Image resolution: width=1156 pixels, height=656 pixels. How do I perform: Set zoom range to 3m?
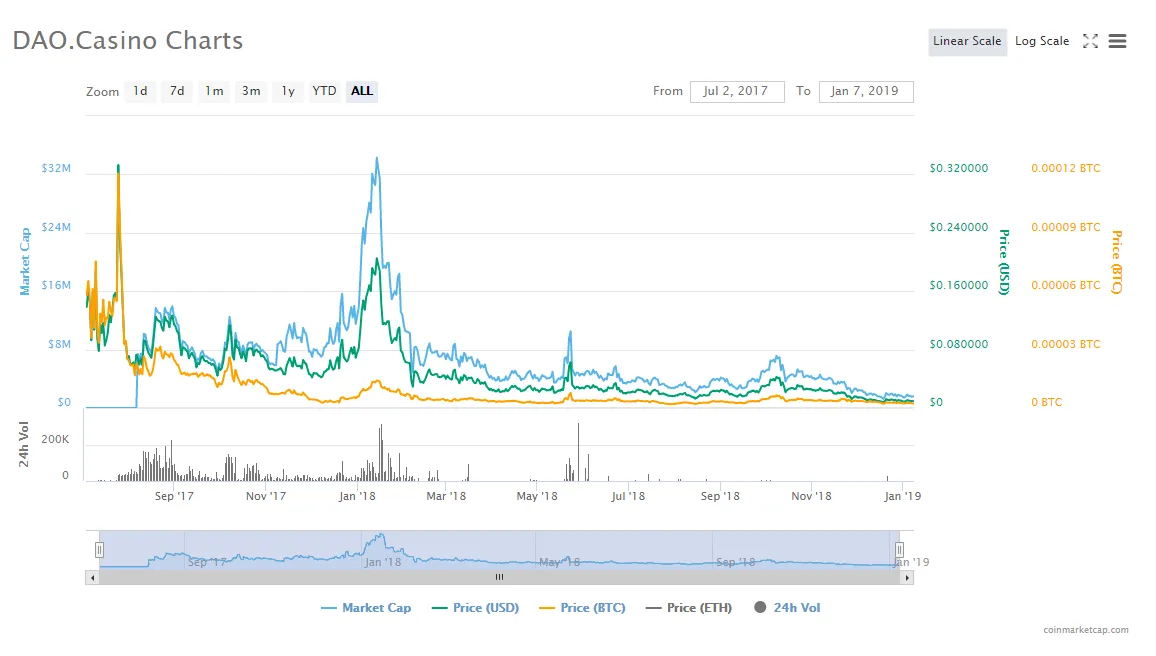(251, 91)
